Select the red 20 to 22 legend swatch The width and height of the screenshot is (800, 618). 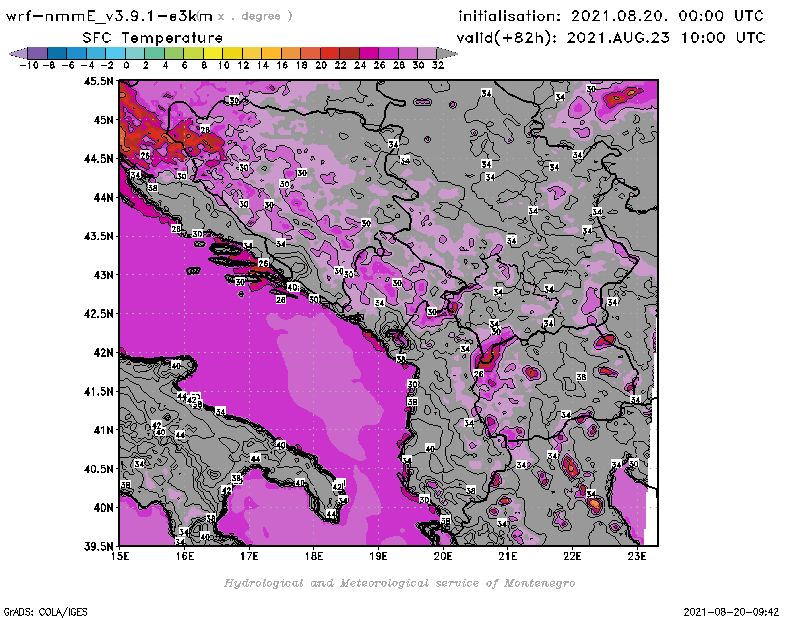[x=330, y=53]
